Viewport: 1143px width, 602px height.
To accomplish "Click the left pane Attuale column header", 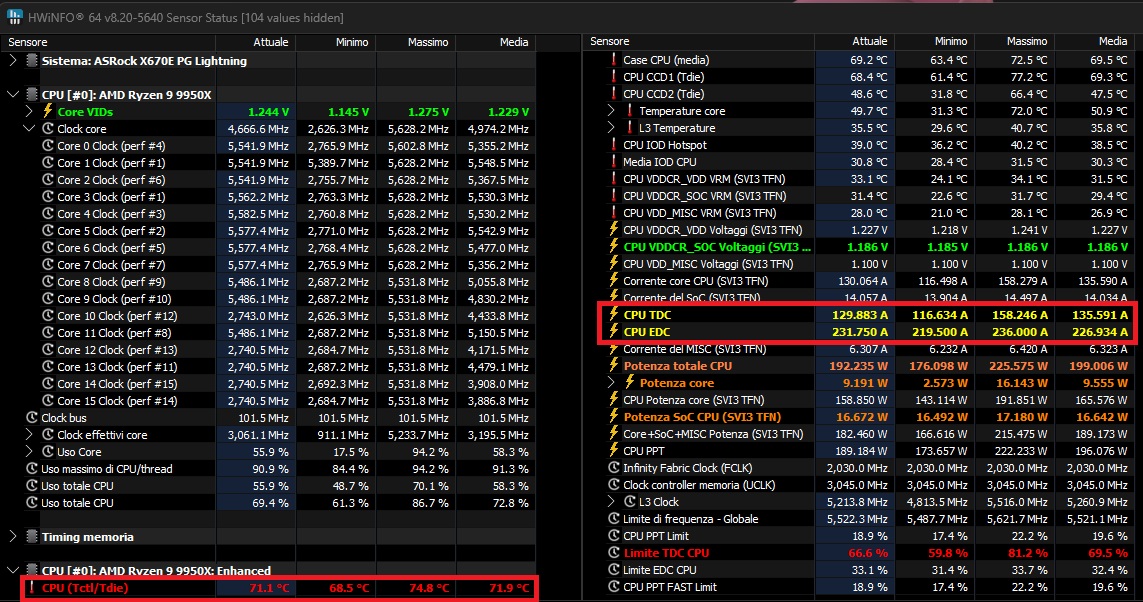I will tap(256, 42).
